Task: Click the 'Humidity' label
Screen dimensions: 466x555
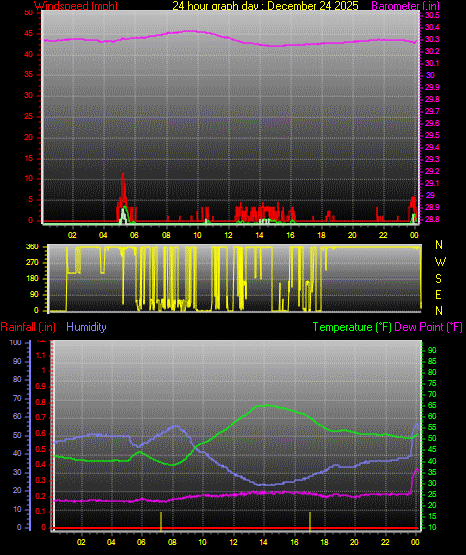Action: click(x=86, y=327)
